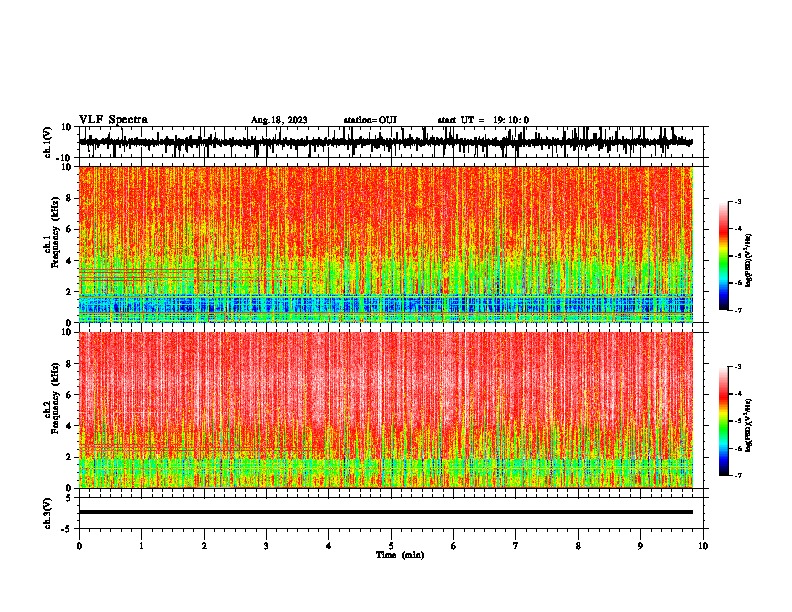Click the date text "Aug.18, 2023"
This screenshot has height=612, width=792.
[279, 120]
